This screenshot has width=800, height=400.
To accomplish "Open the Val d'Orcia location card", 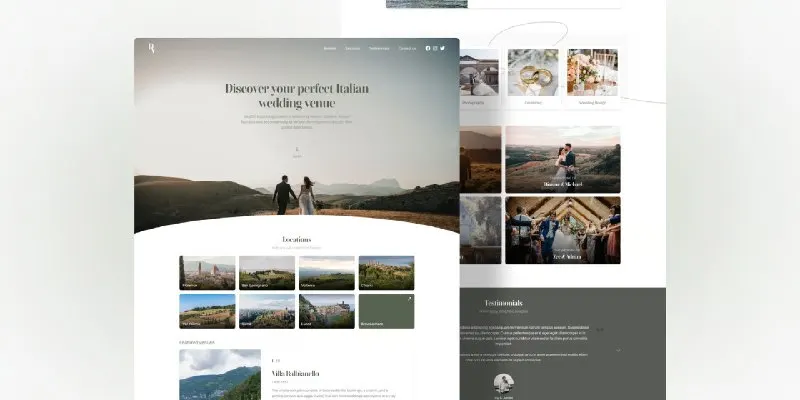I will [x=207, y=311].
